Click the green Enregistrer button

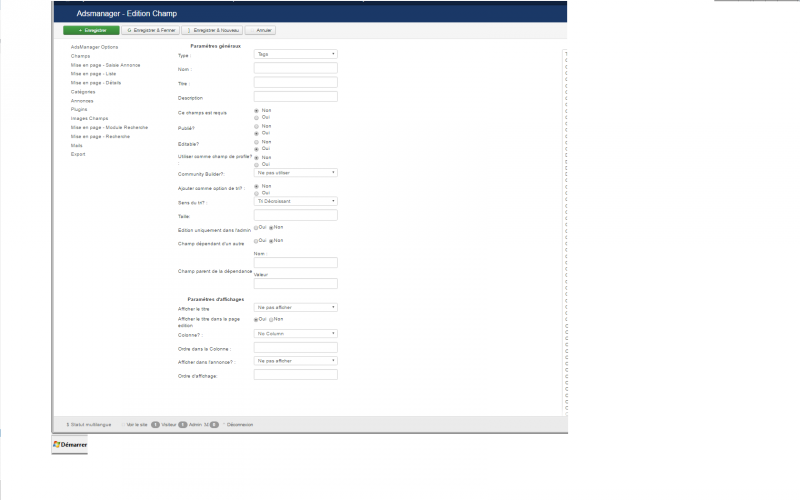(91, 31)
